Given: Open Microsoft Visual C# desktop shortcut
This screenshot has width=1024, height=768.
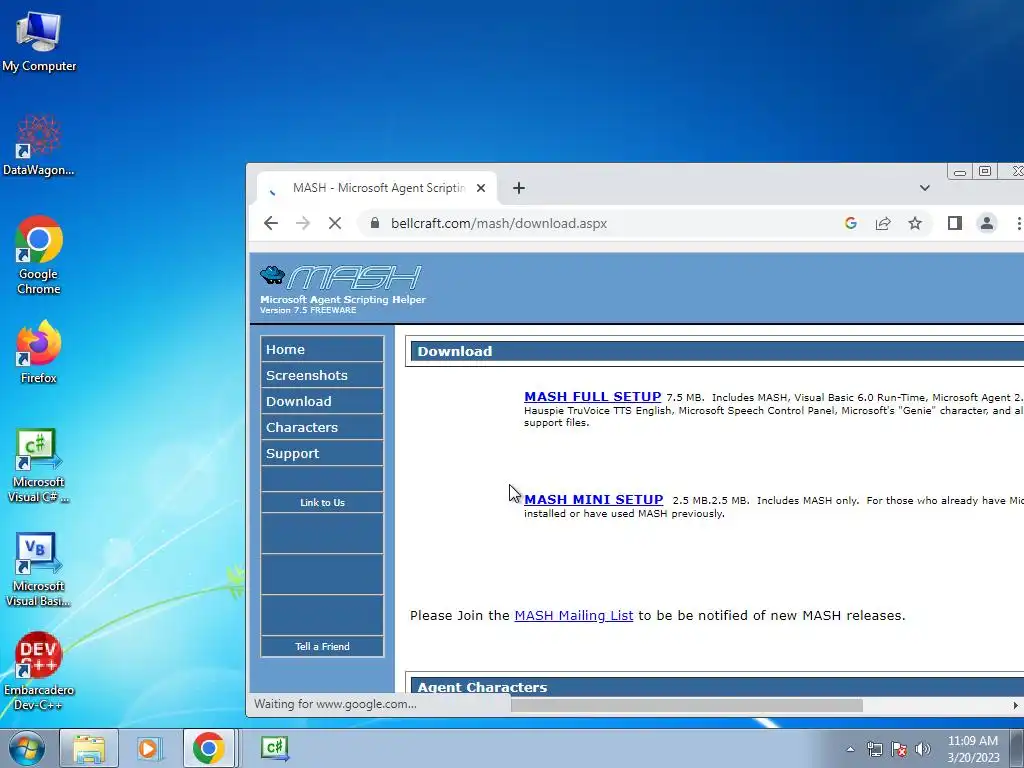Looking at the screenshot, I should [39, 466].
